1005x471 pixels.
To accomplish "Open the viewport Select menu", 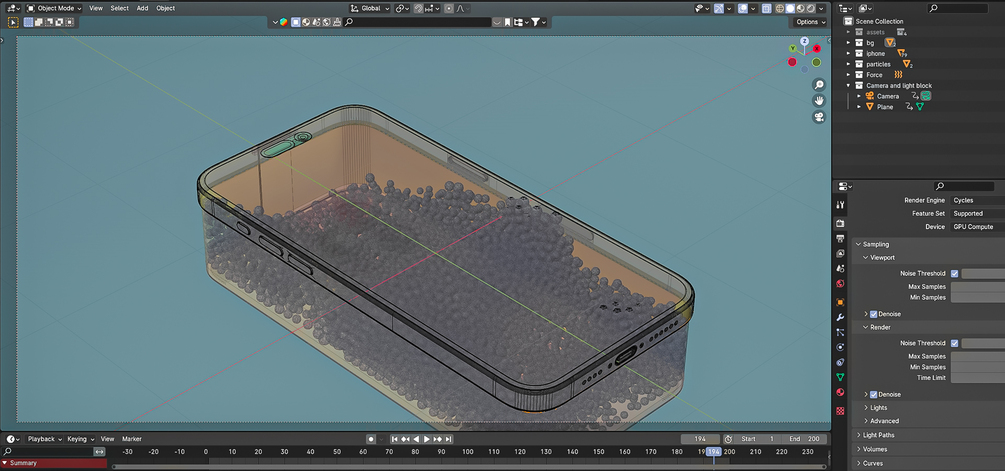I will 119,8.
